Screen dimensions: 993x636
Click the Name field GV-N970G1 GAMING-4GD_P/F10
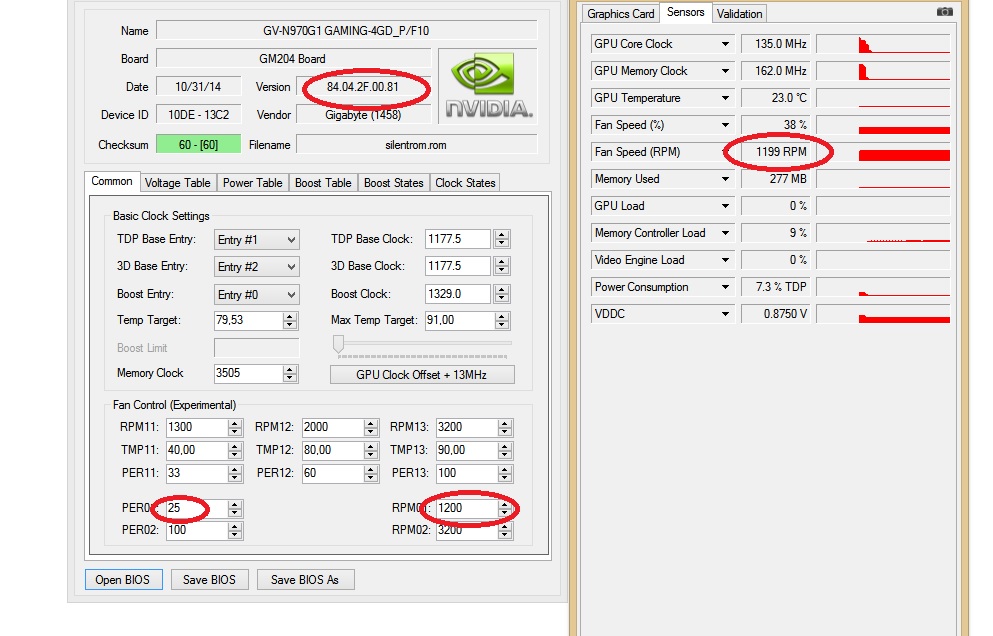click(346, 30)
